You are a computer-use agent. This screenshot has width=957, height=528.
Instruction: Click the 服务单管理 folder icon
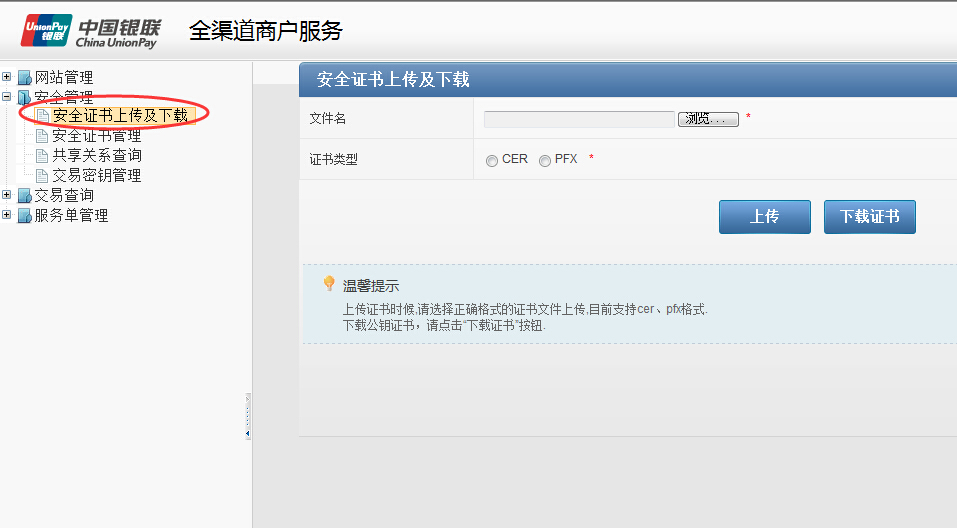pos(25,216)
